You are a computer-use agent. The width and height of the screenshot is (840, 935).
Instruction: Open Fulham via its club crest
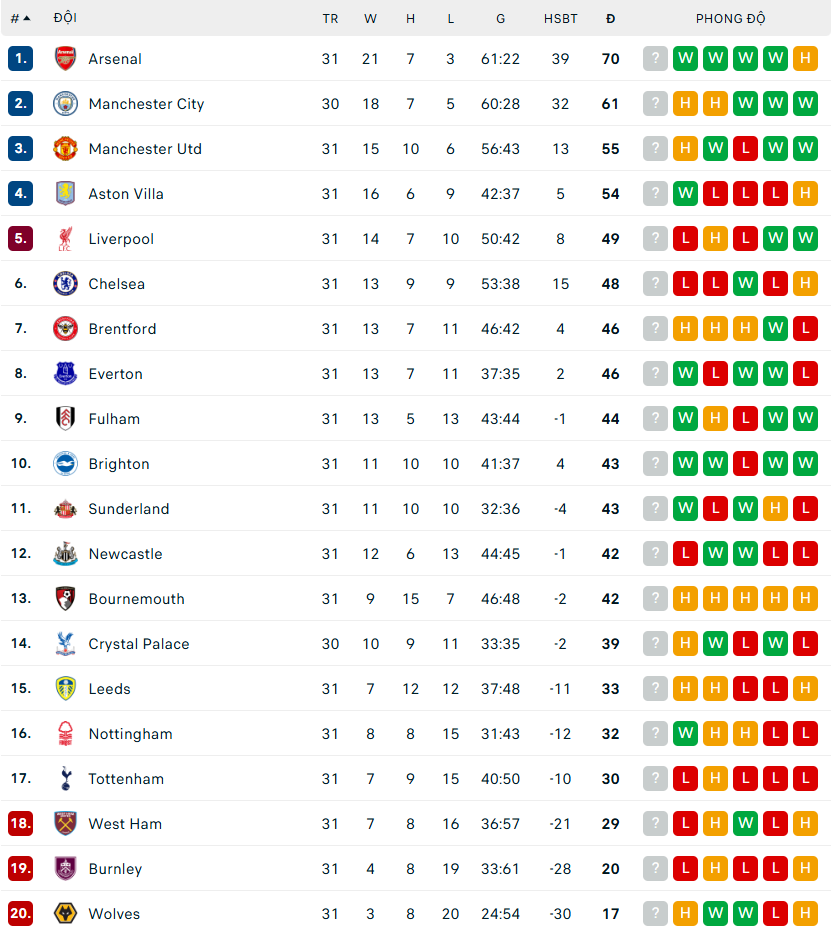(65, 418)
